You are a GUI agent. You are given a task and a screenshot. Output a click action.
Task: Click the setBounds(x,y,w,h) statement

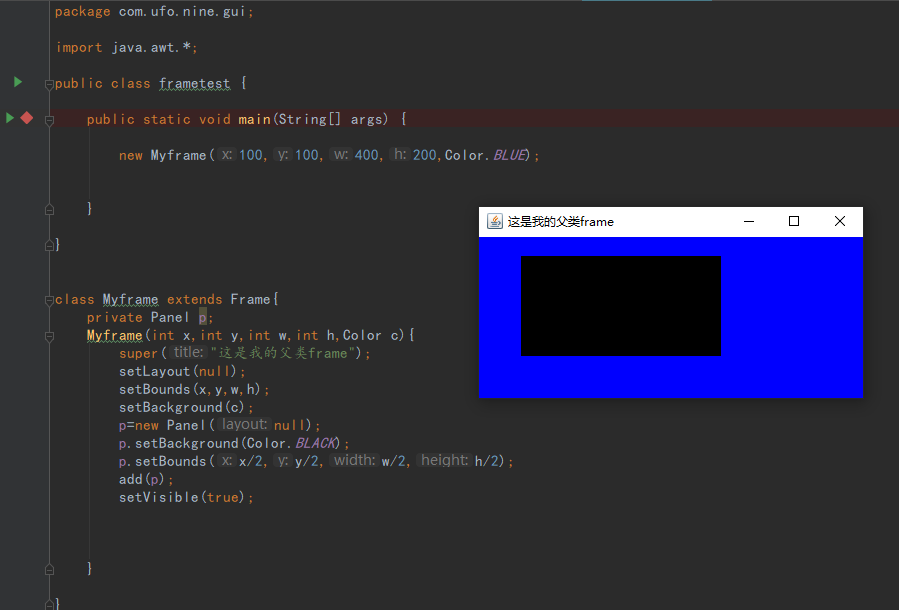(194, 390)
